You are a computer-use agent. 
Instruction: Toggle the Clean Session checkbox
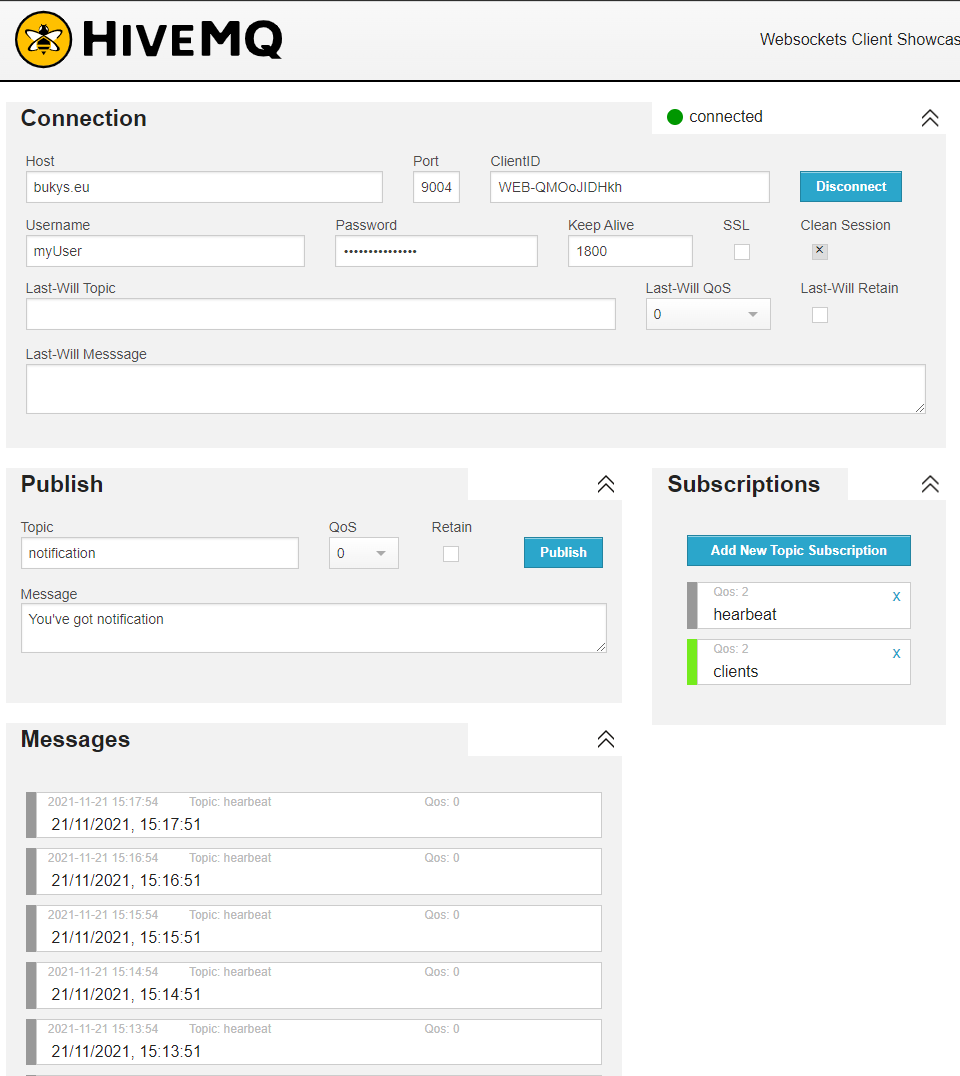[x=819, y=252]
